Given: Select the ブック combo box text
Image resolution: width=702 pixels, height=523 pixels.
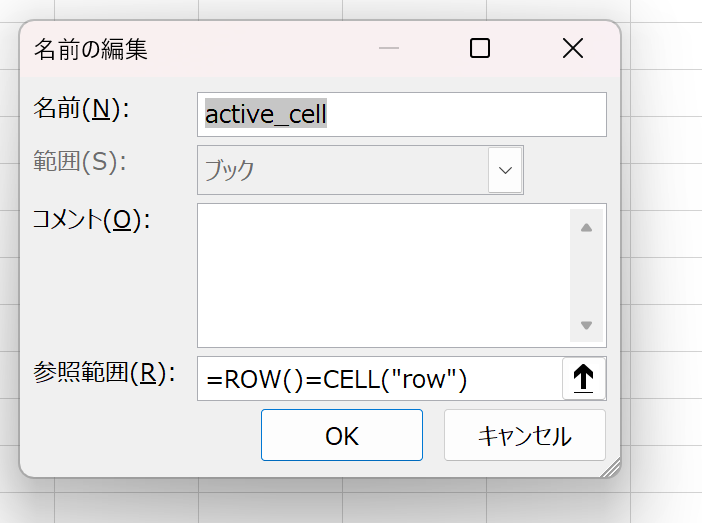Looking at the screenshot, I should [342, 170].
